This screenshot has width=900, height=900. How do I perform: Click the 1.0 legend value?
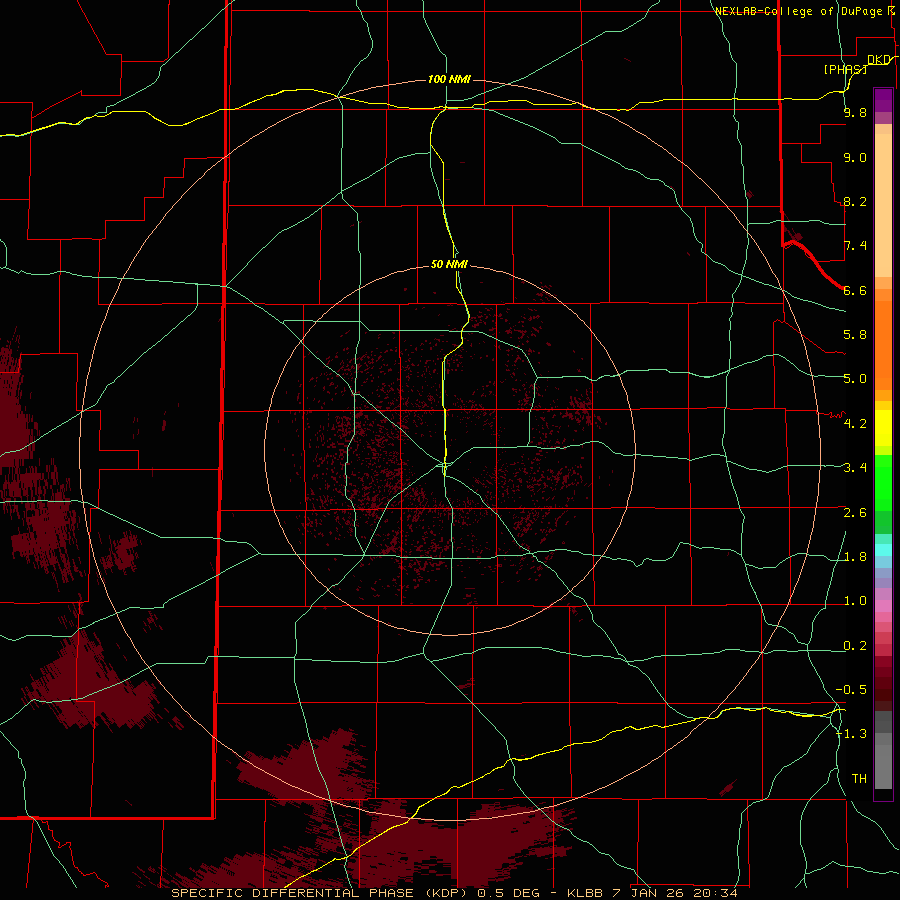[x=855, y=601]
